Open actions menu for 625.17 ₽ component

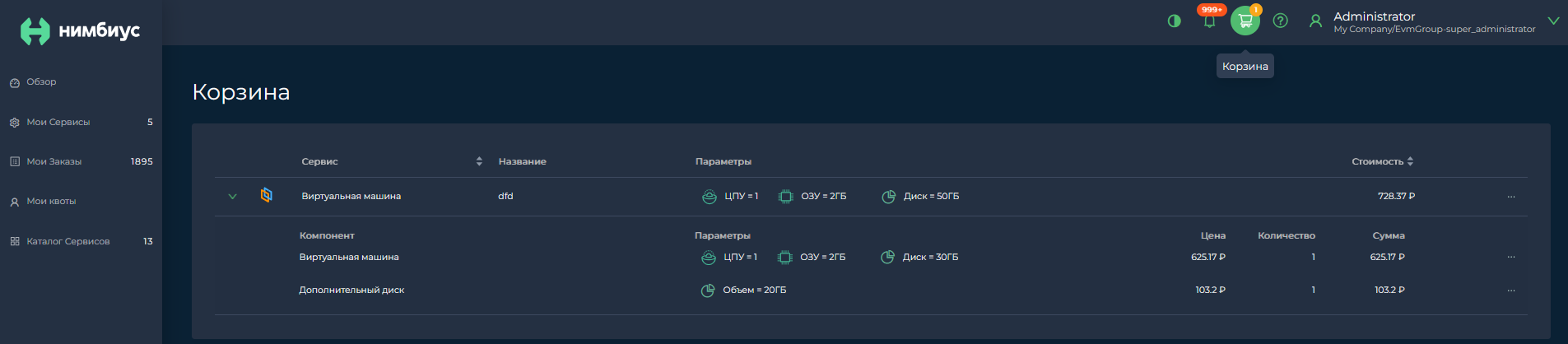click(x=1511, y=257)
